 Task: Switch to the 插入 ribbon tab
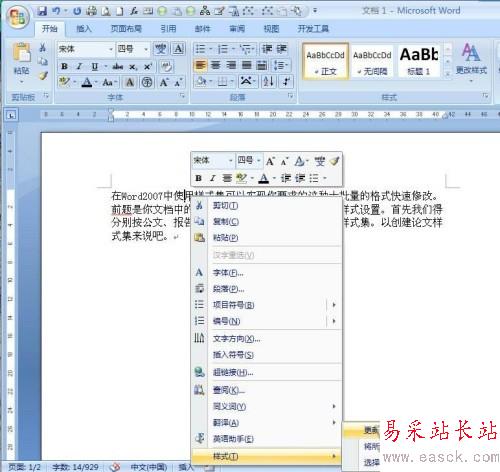click(x=84, y=29)
